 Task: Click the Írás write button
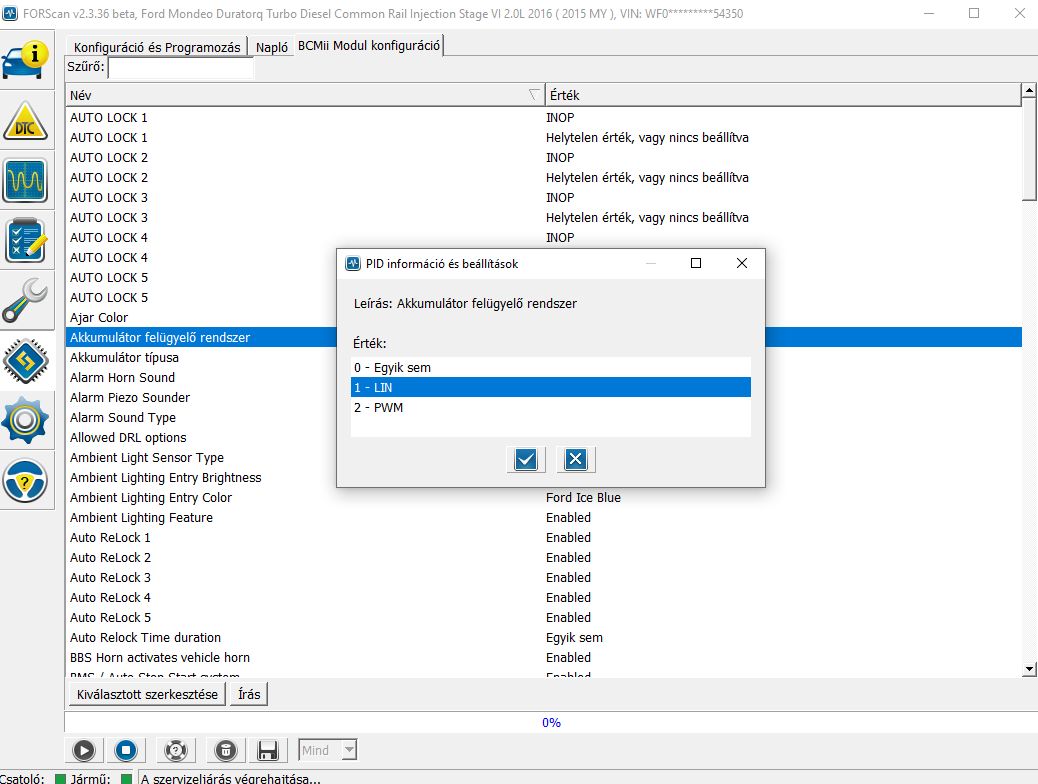[x=249, y=695]
